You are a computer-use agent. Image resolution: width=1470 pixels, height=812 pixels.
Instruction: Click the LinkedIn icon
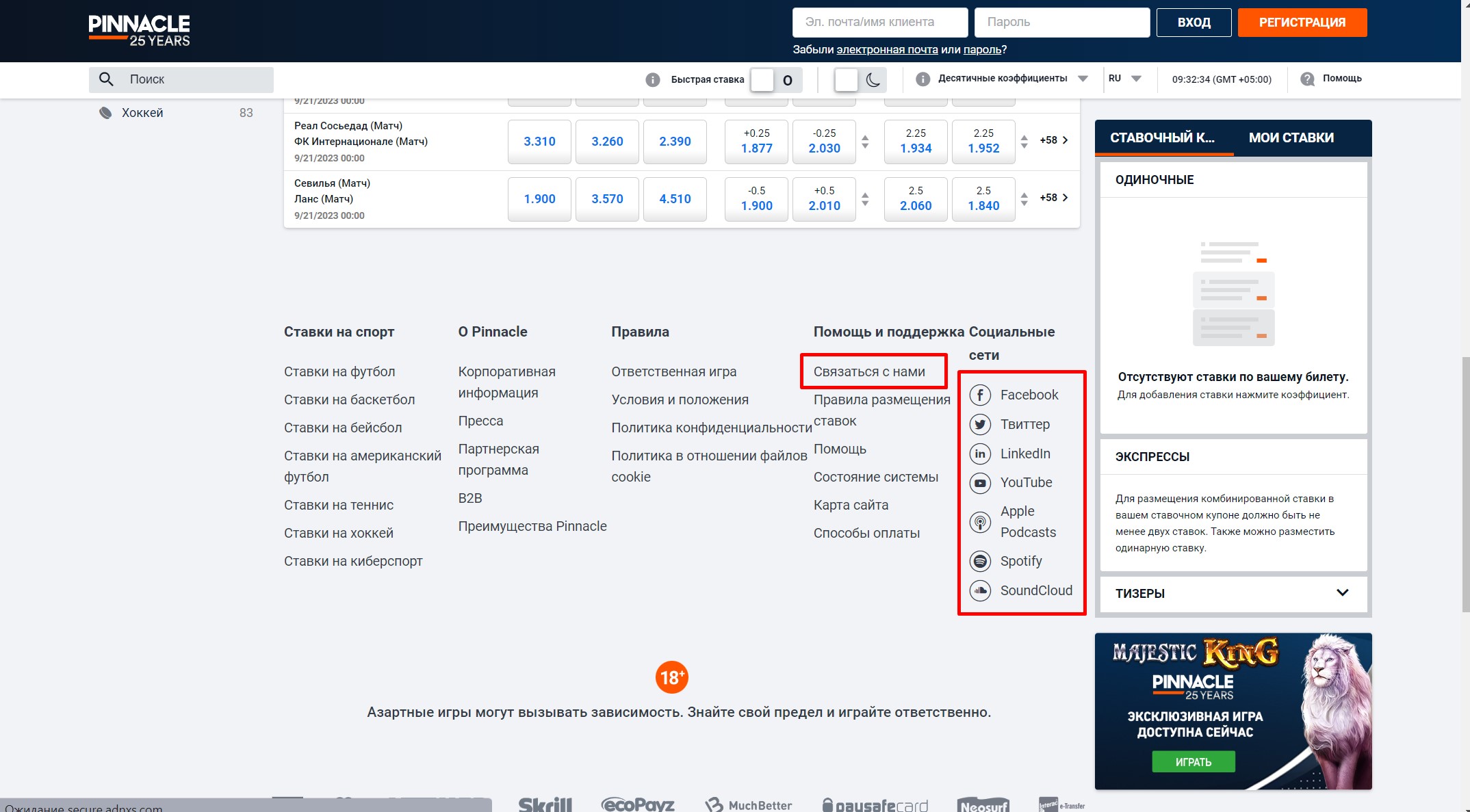click(x=980, y=454)
